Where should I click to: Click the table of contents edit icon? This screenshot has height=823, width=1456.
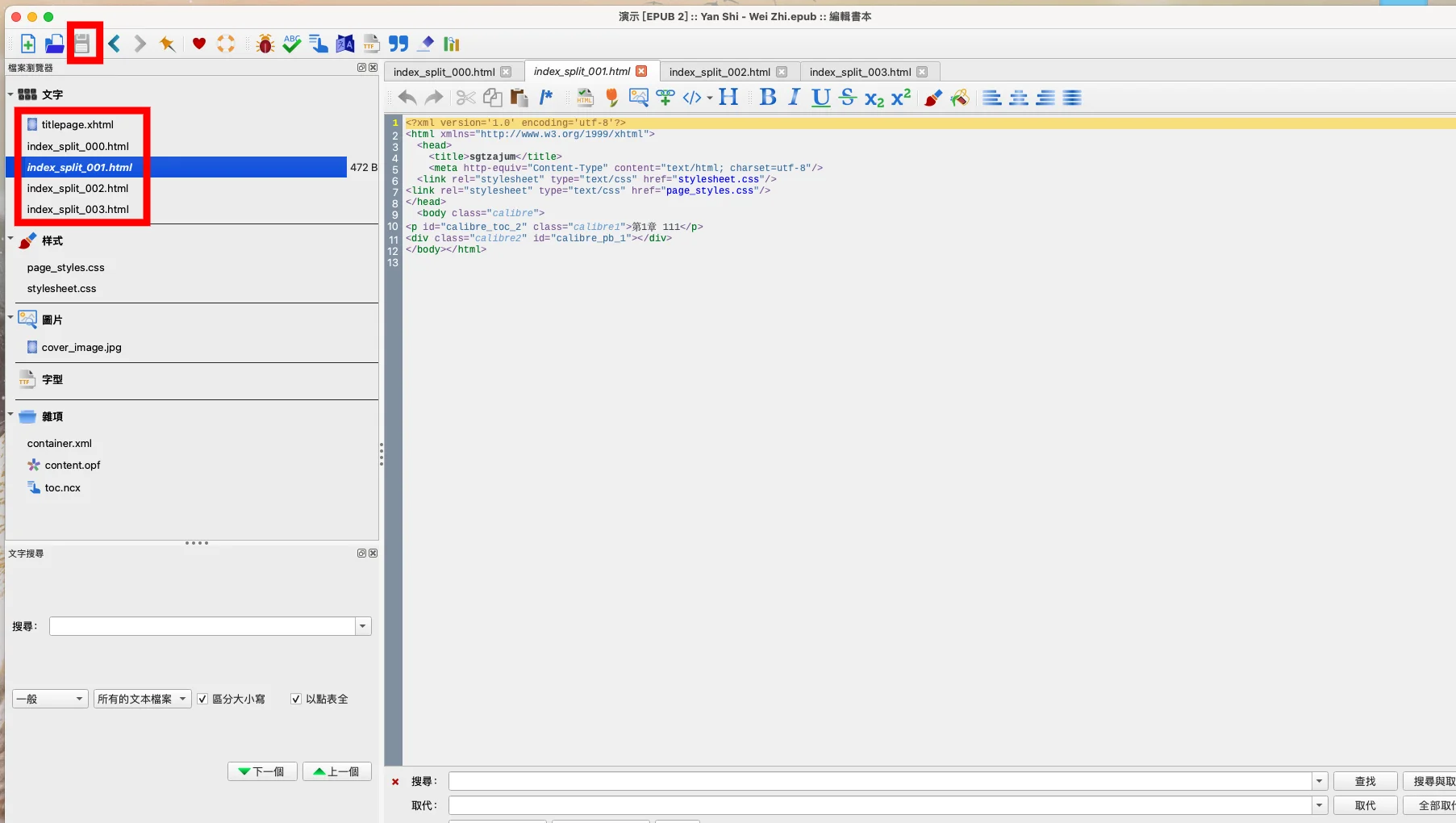[319, 44]
